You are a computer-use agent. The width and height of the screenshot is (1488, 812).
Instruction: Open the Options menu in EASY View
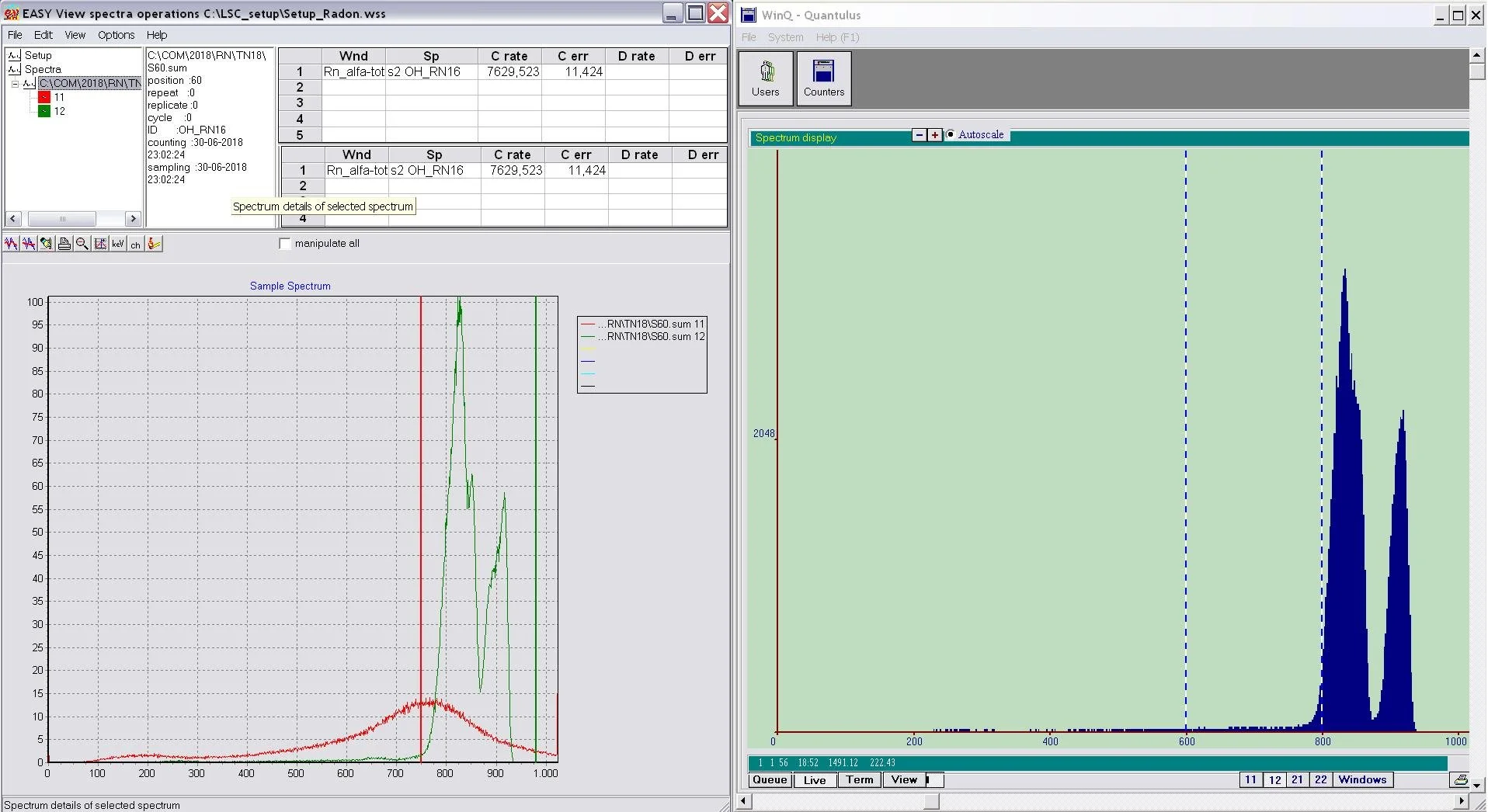[x=116, y=35]
